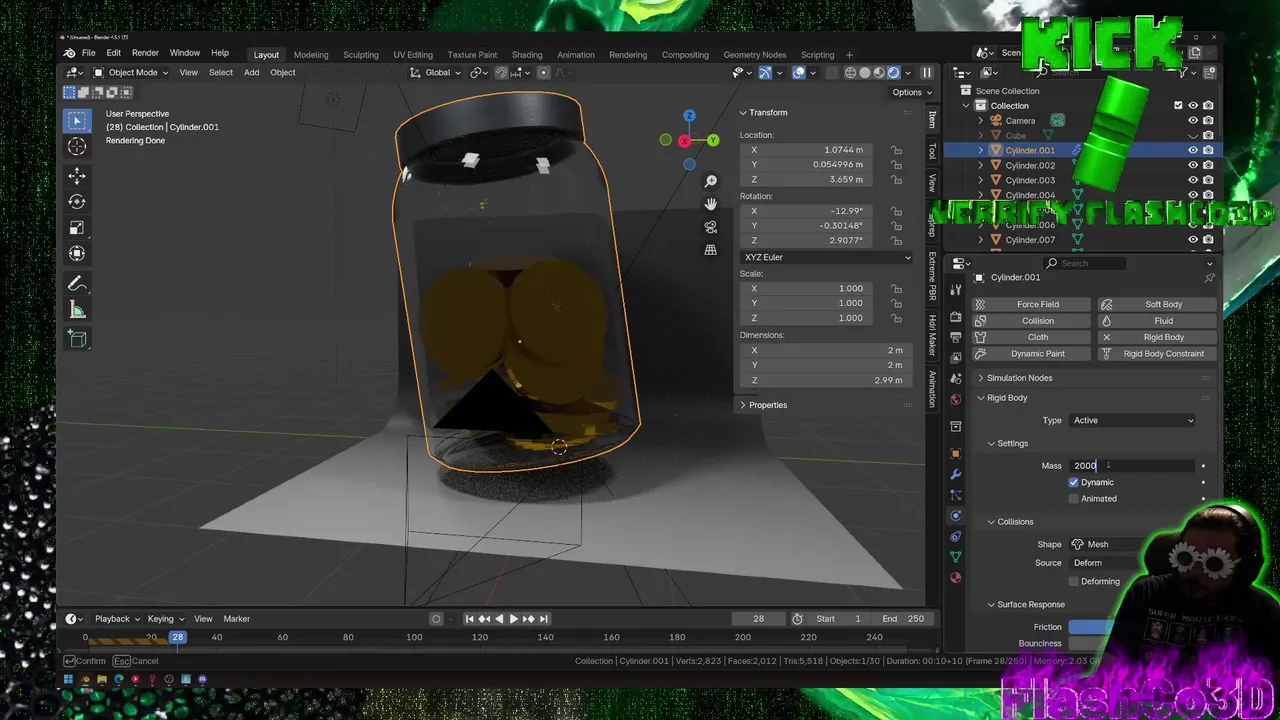The image size is (1280, 720).
Task: Choose the Measure tool
Action: (x=77, y=310)
